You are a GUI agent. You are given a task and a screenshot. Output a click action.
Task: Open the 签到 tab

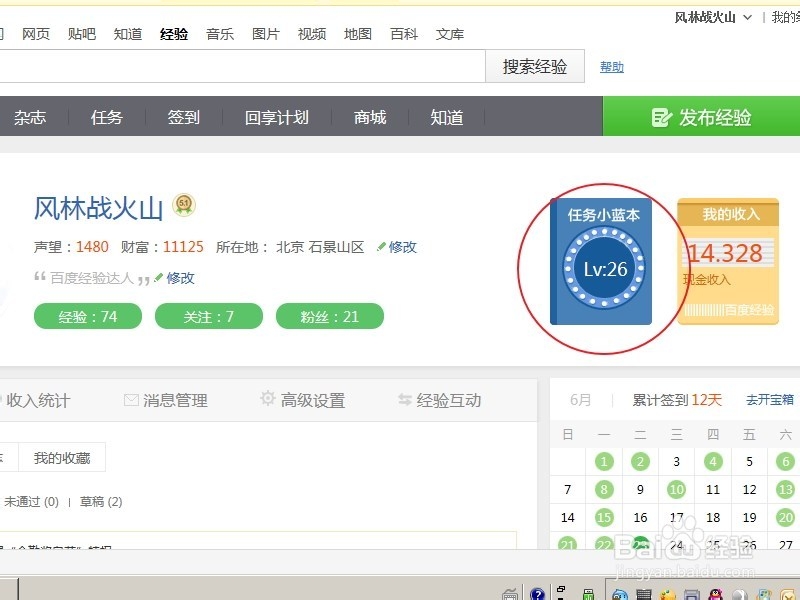181,116
